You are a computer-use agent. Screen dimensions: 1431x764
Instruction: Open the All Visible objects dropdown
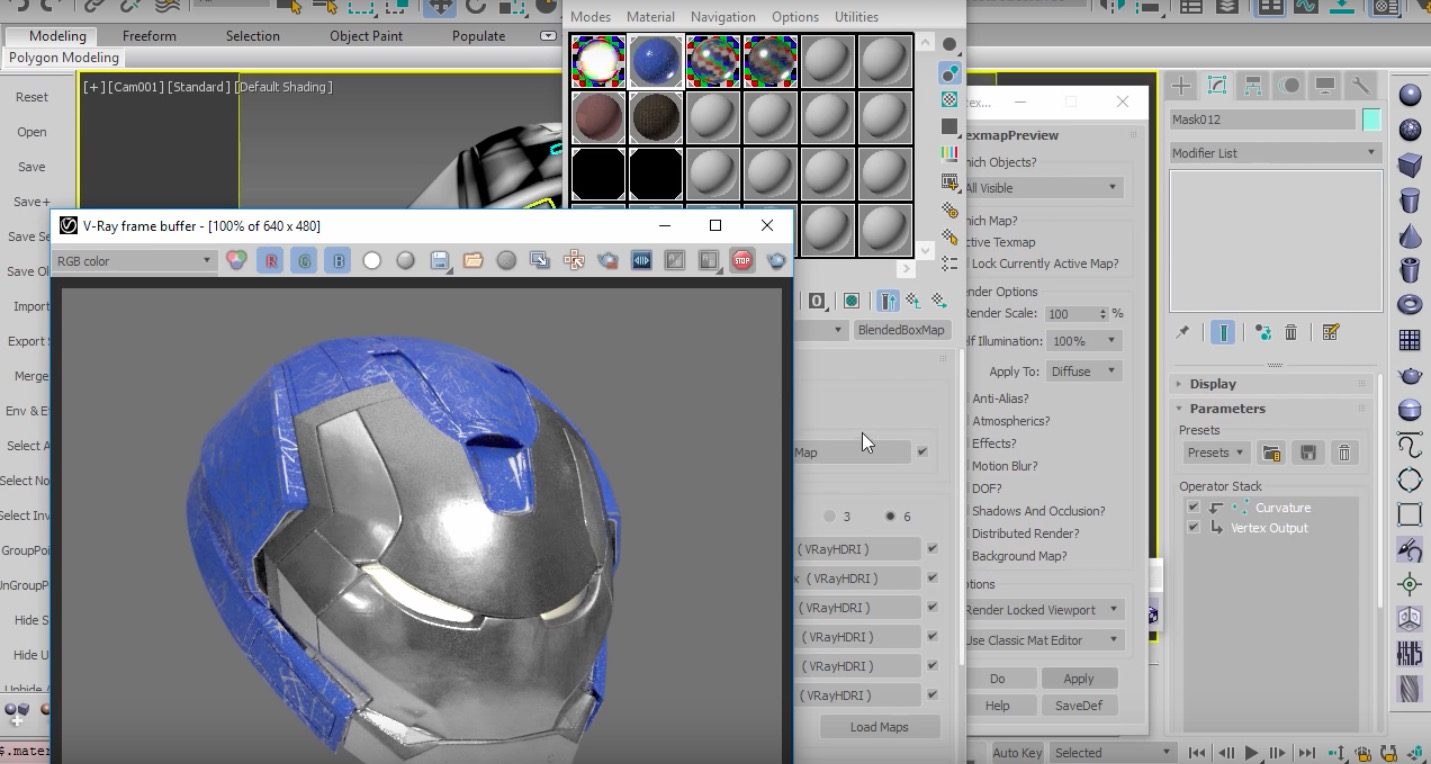click(x=1042, y=188)
